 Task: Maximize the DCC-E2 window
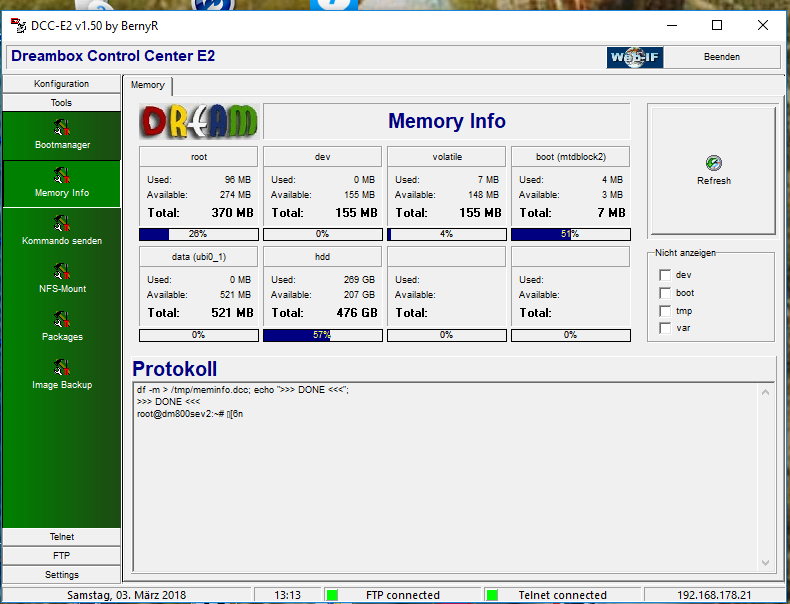click(717, 25)
